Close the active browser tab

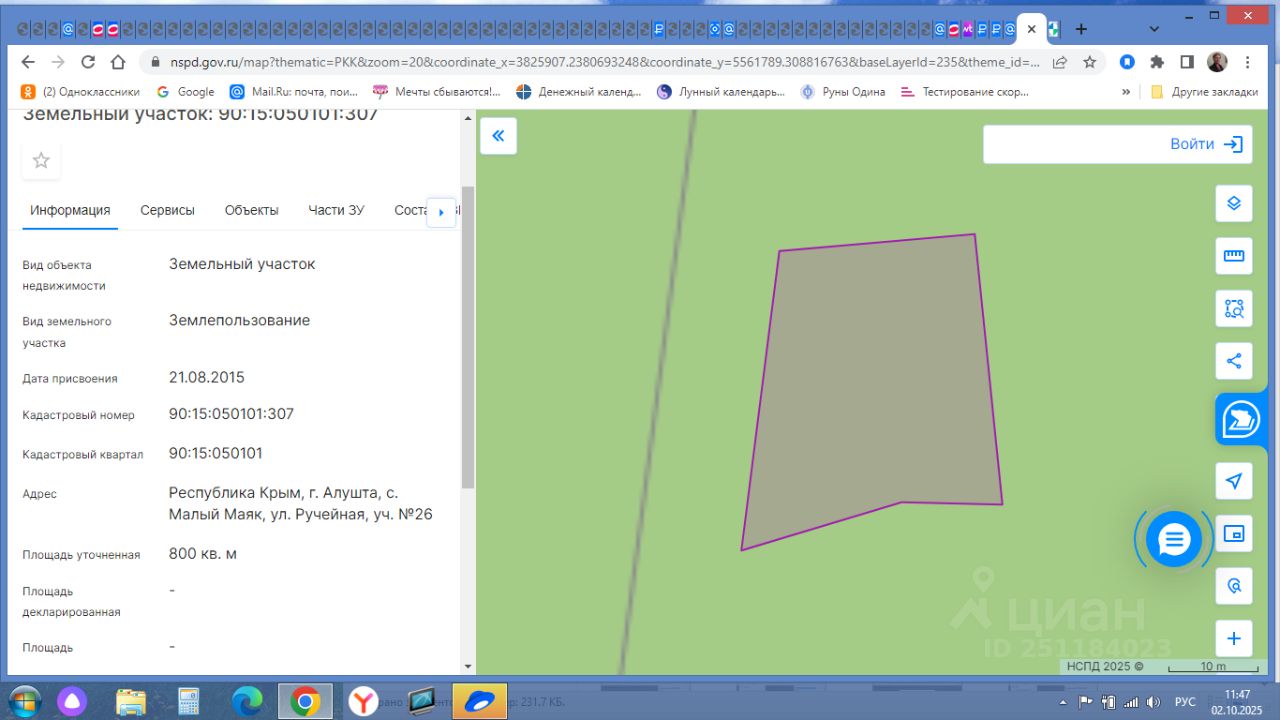point(1032,29)
